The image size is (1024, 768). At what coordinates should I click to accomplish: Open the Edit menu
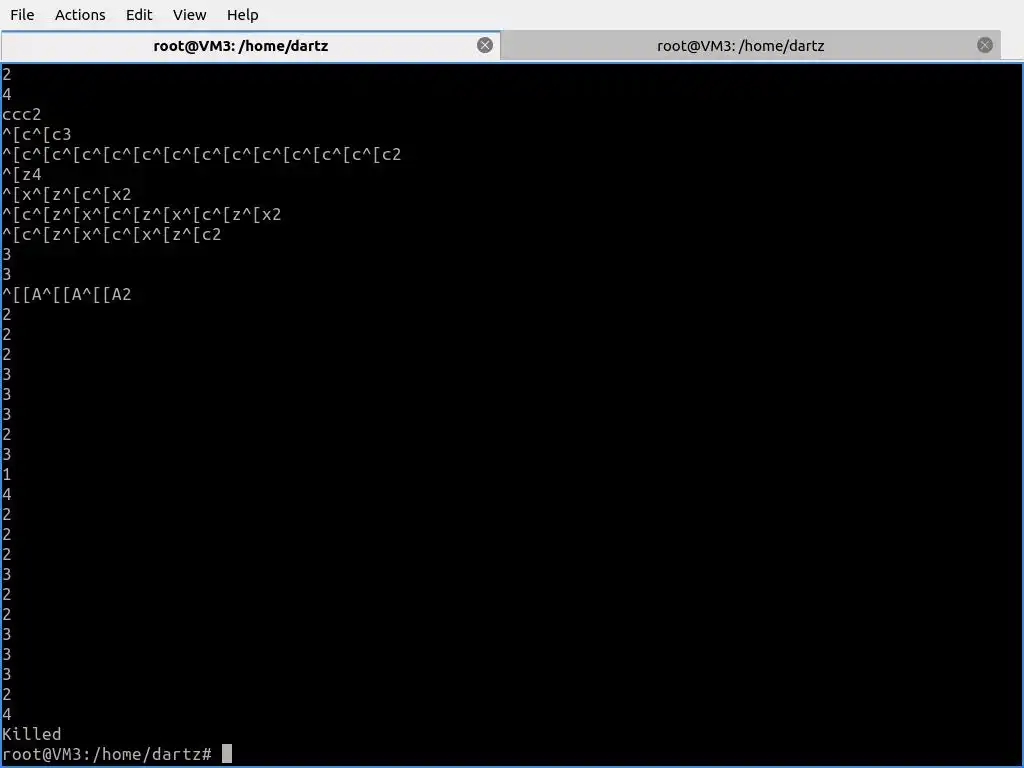(x=138, y=14)
